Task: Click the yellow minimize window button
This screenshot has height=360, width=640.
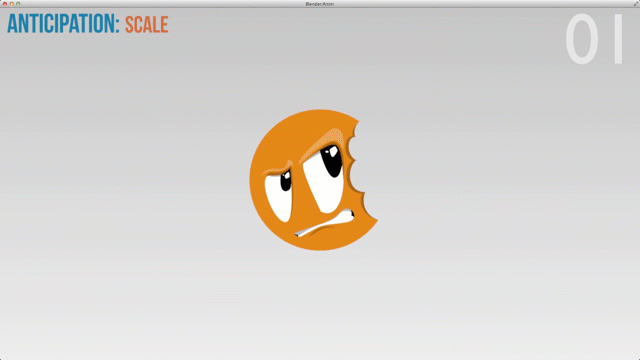Action: [11, 4]
